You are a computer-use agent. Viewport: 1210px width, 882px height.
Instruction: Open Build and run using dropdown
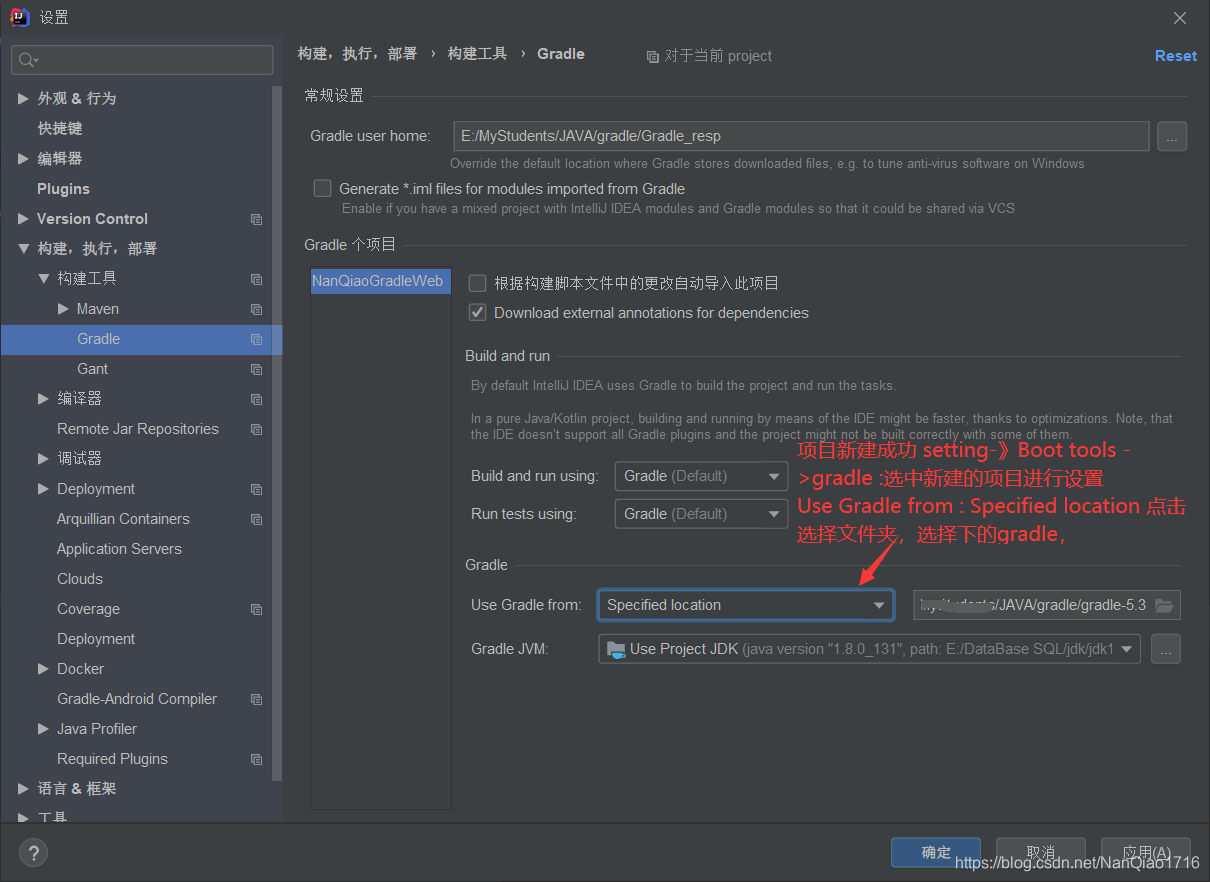pos(702,476)
